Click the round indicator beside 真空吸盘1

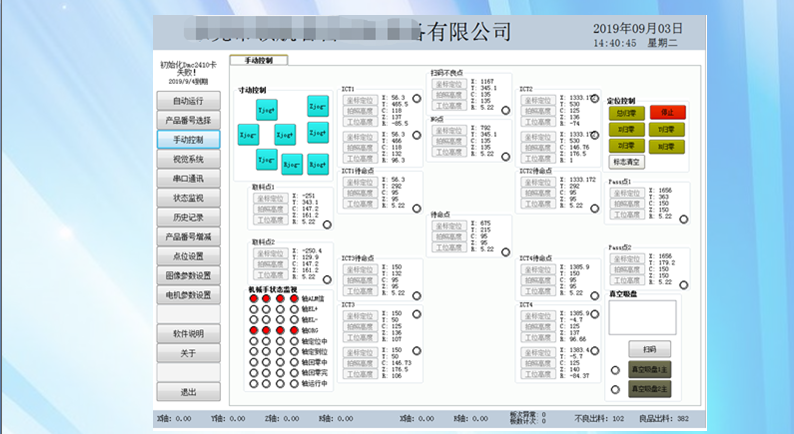click(x=615, y=370)
